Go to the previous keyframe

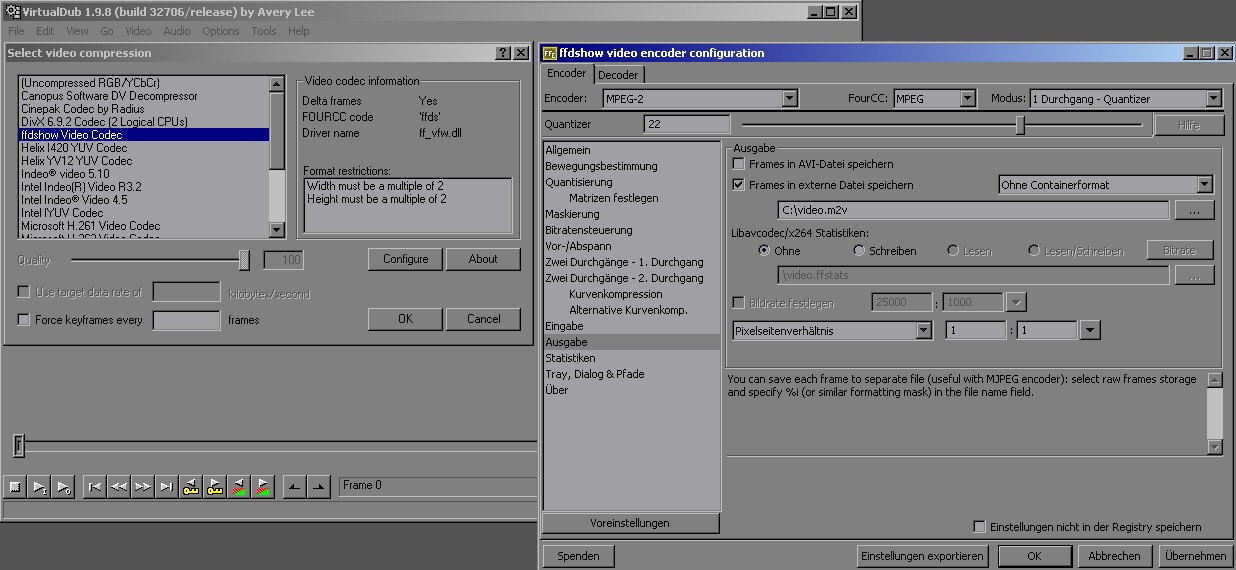(191, 487)
